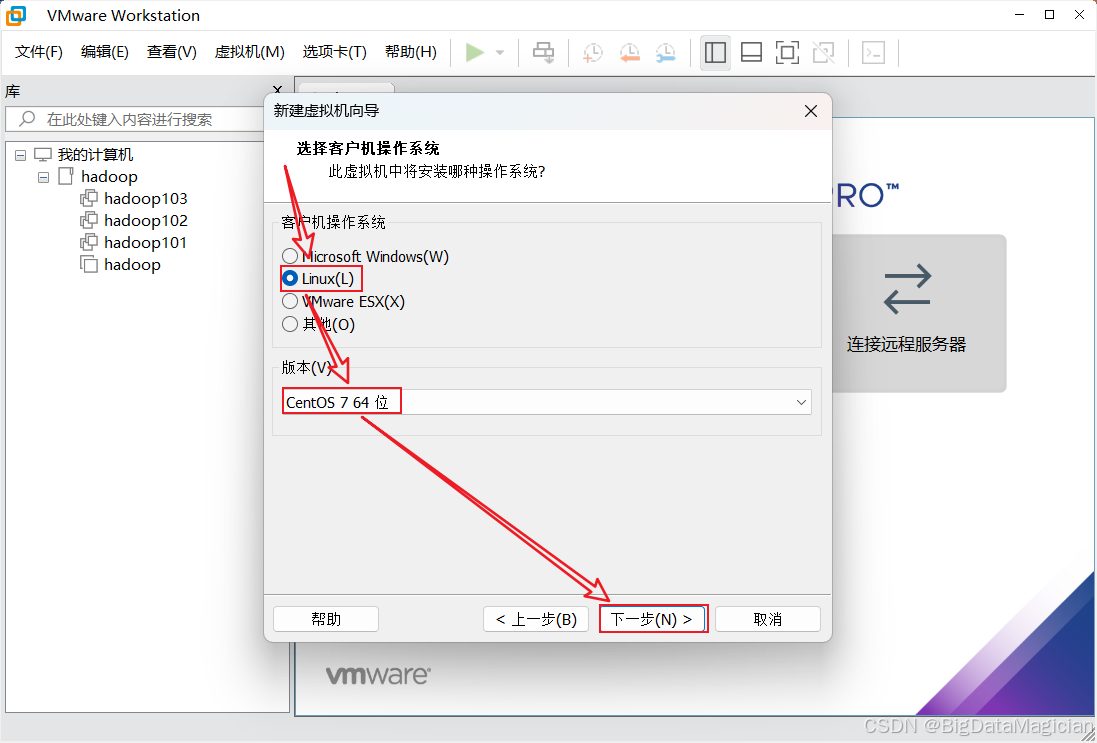Maximize the VMware Workstation window
This screenshot has width=1097, height=743.
tap(1049, 15)
